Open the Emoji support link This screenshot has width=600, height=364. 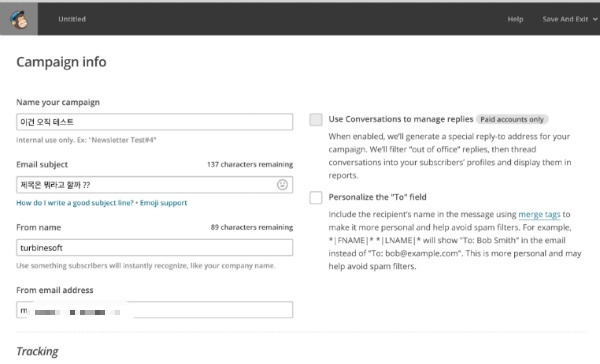[163, 203]
